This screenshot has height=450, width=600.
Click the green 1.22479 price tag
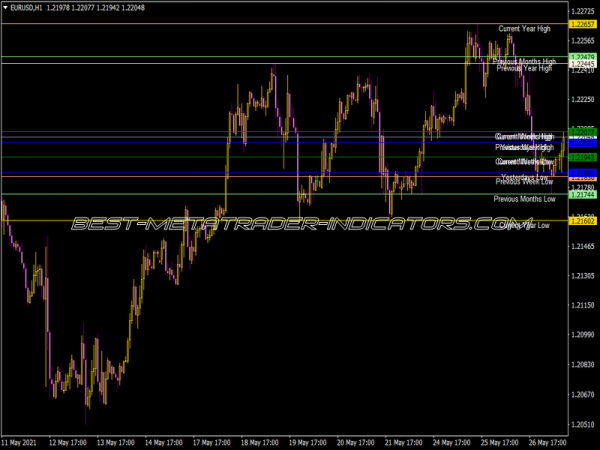click(581, 57)
